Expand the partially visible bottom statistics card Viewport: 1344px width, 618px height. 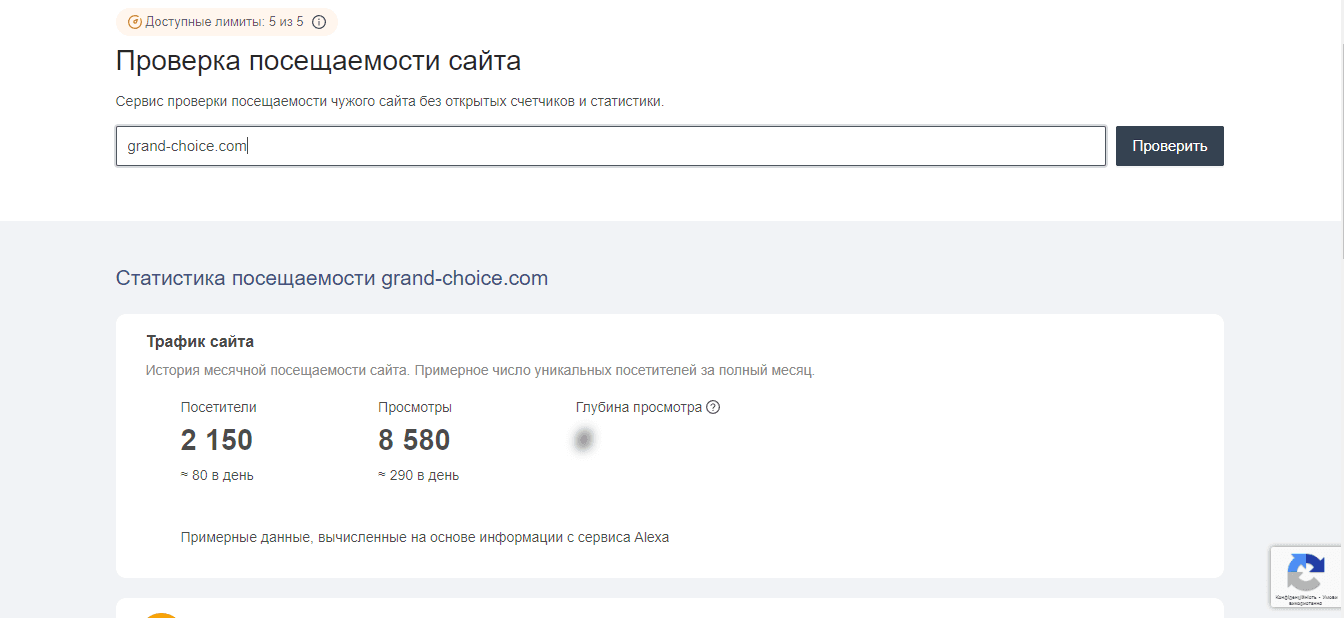(x=670, y=610)
